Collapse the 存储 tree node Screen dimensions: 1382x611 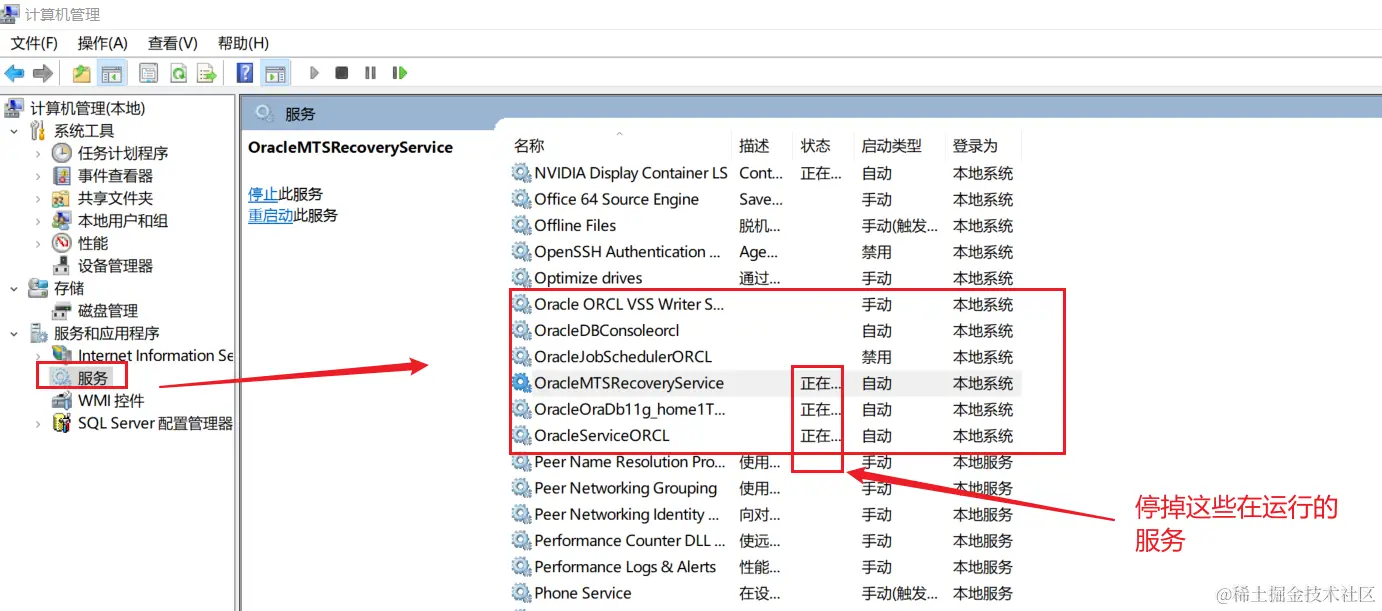(14, 288)
